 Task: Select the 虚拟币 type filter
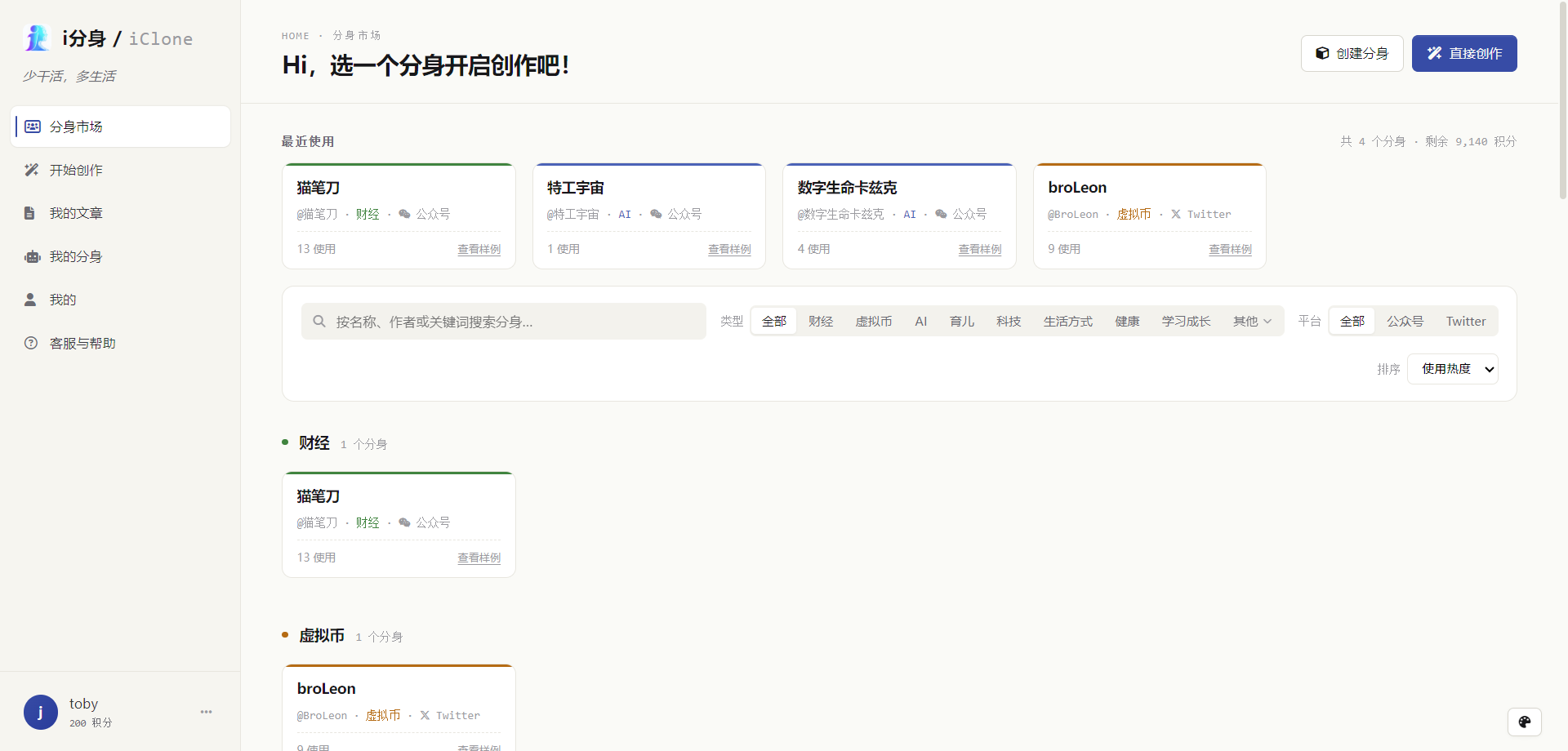(874, 322)
